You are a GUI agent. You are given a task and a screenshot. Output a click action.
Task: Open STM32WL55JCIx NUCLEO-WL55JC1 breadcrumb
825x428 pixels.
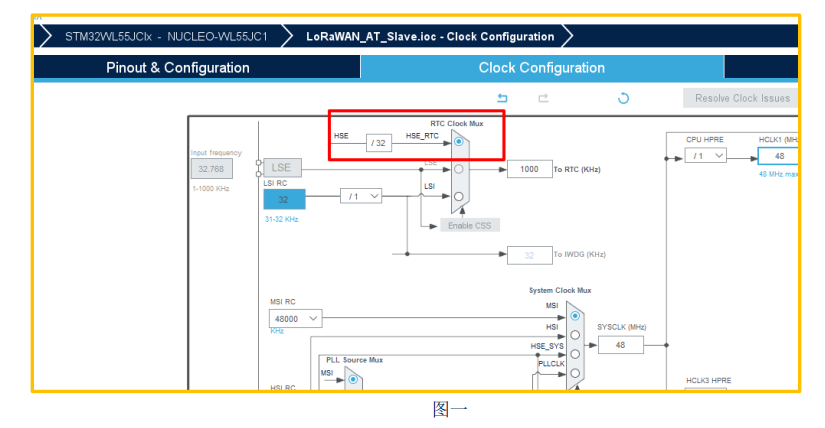point(166,37)
